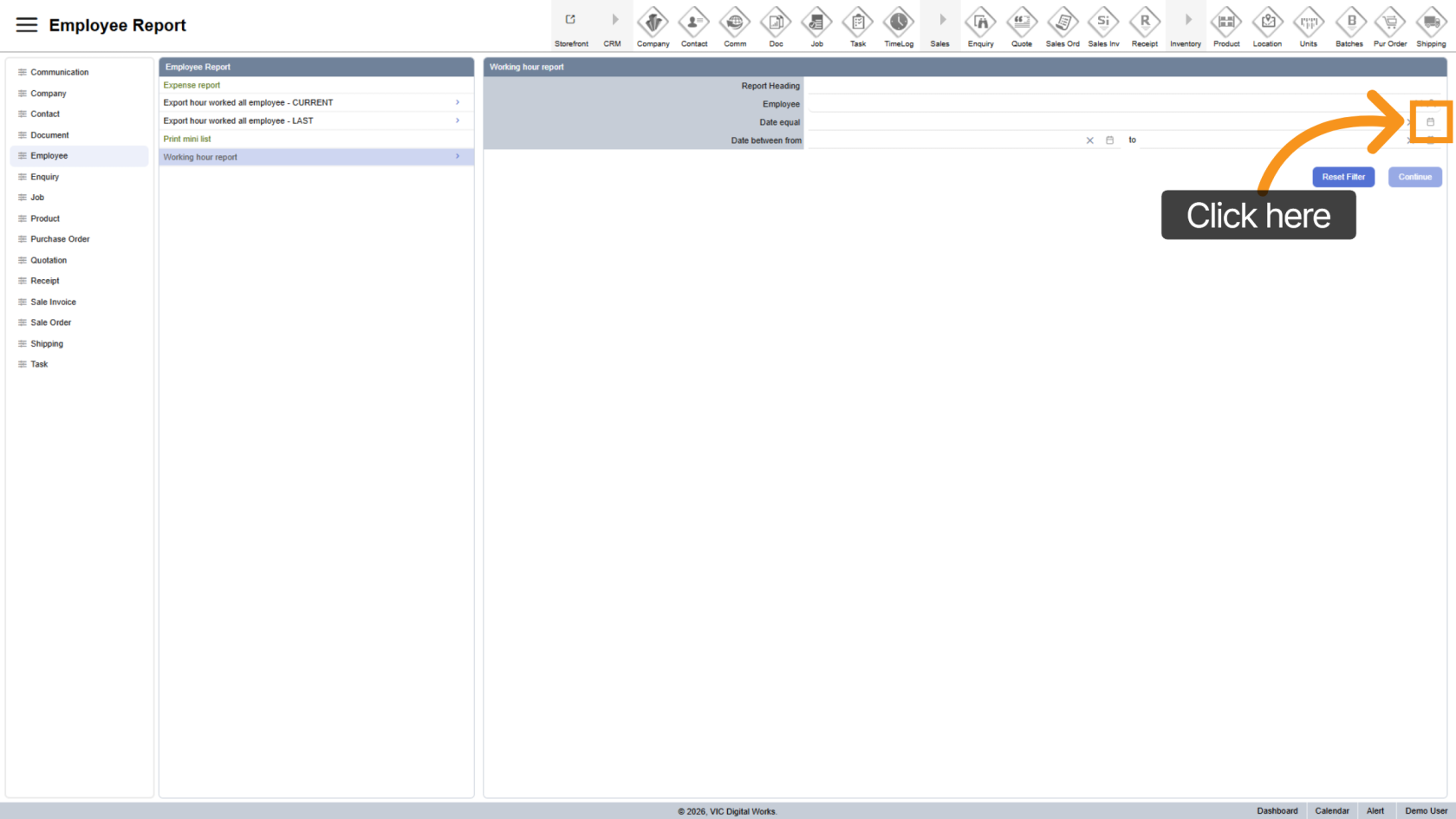Open Export hour worked all employee - CURRENT
The width and height of the screenshot is (1456, 819).
(248, 102)
